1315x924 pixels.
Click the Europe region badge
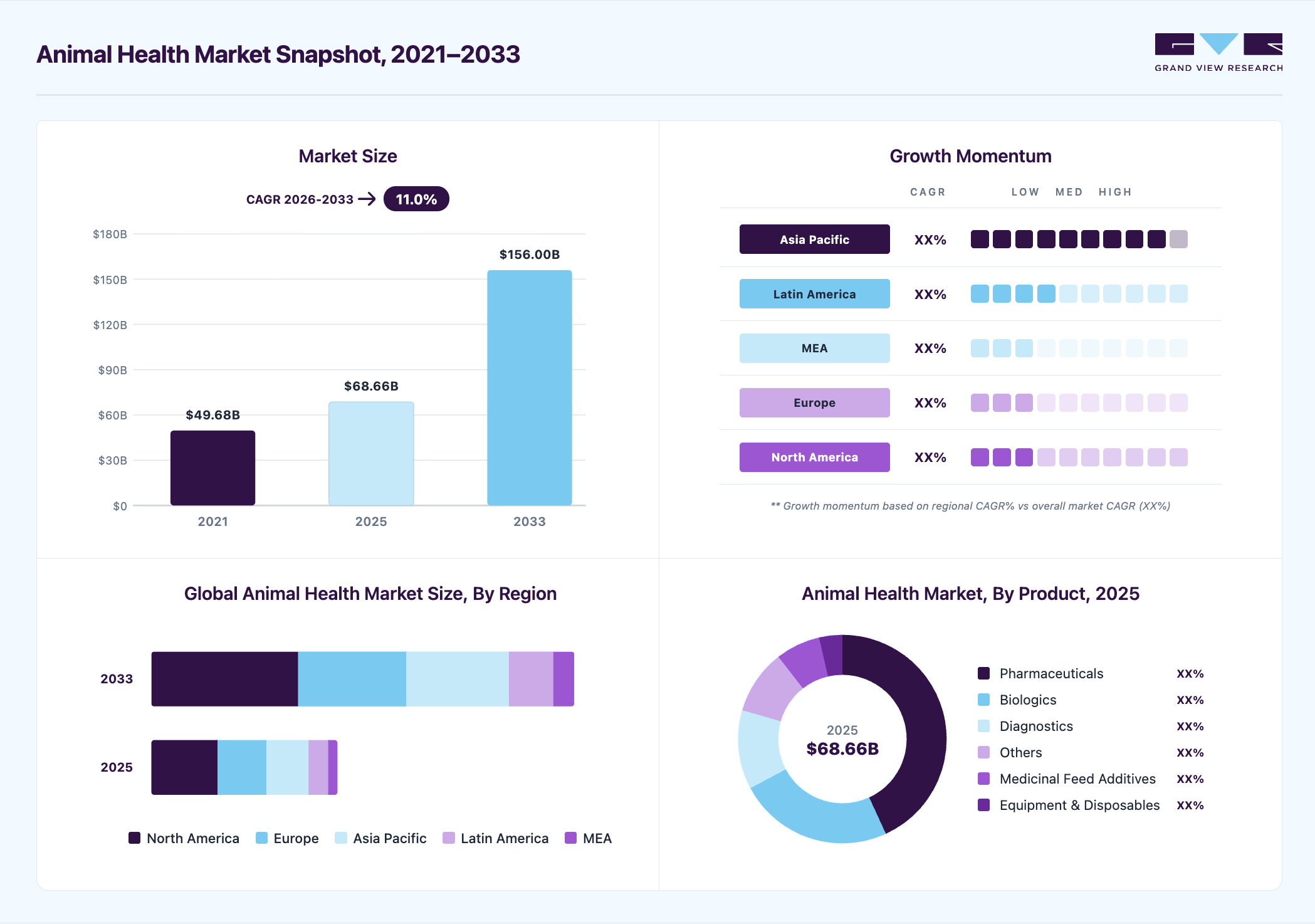coord(814,402)
